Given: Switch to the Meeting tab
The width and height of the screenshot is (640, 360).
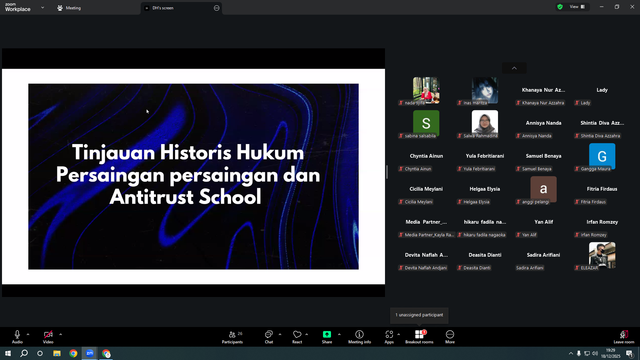Looking at the screenshot, I should pos(69,8).
